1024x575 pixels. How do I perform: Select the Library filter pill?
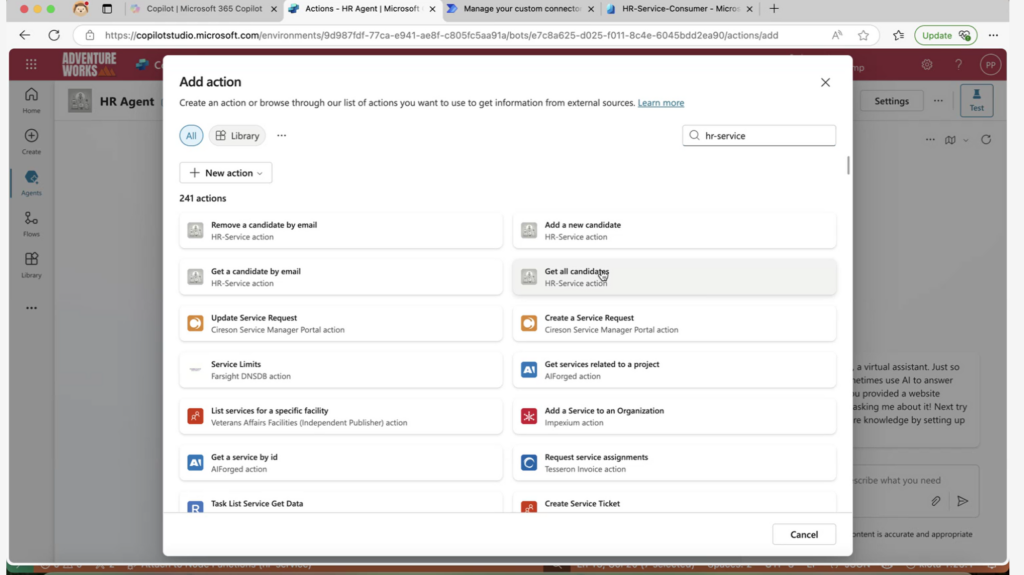pyautogui.click(x=237, y=135)
